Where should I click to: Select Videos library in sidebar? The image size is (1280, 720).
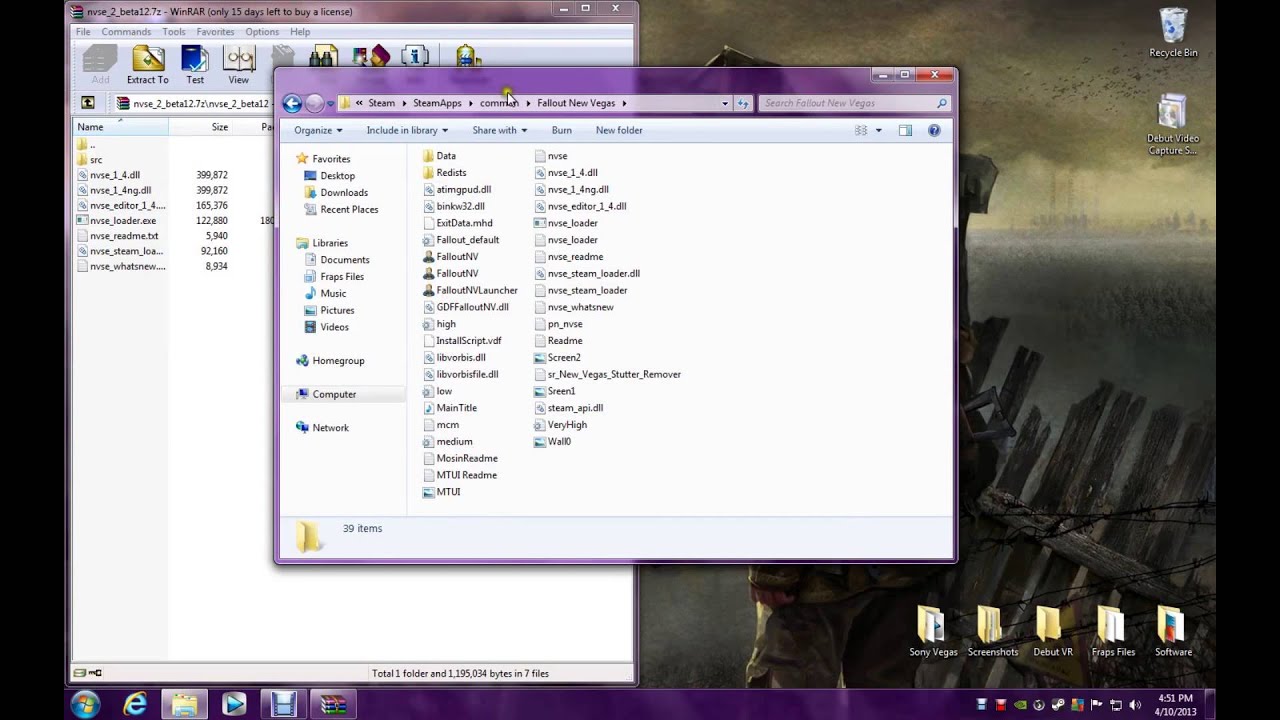click(326, 327)
